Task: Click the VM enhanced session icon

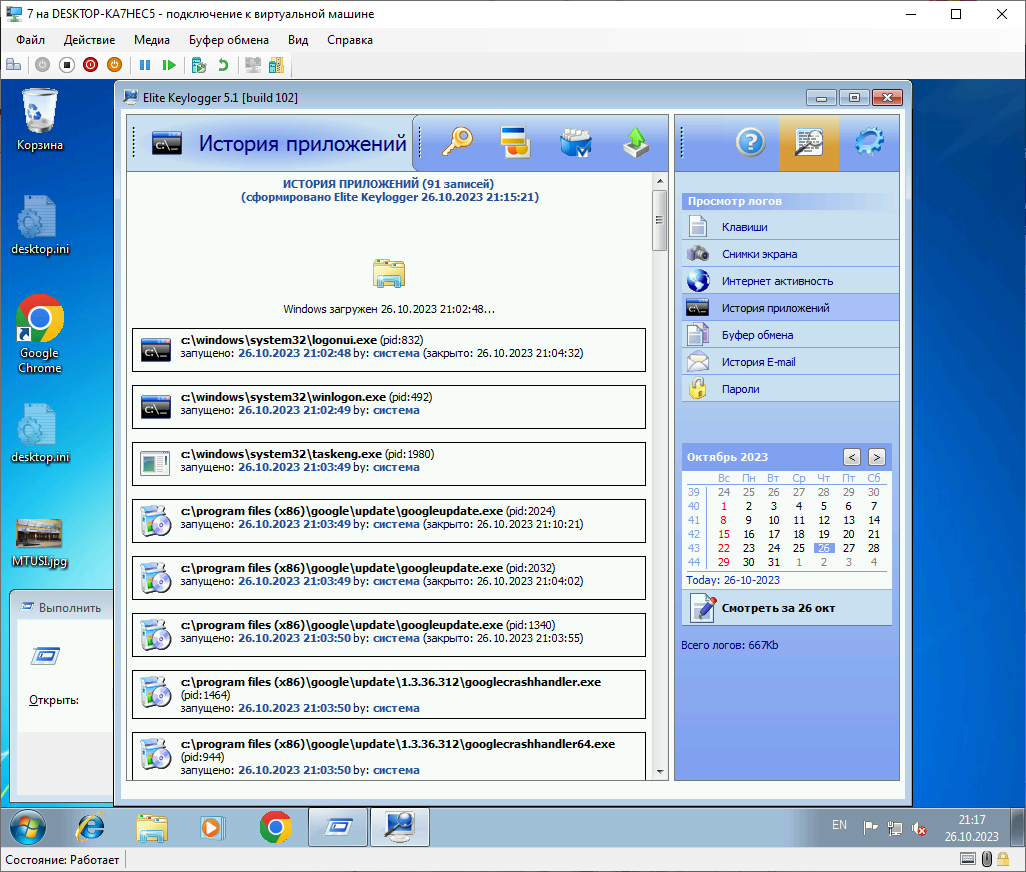Action: coord(253,65)
